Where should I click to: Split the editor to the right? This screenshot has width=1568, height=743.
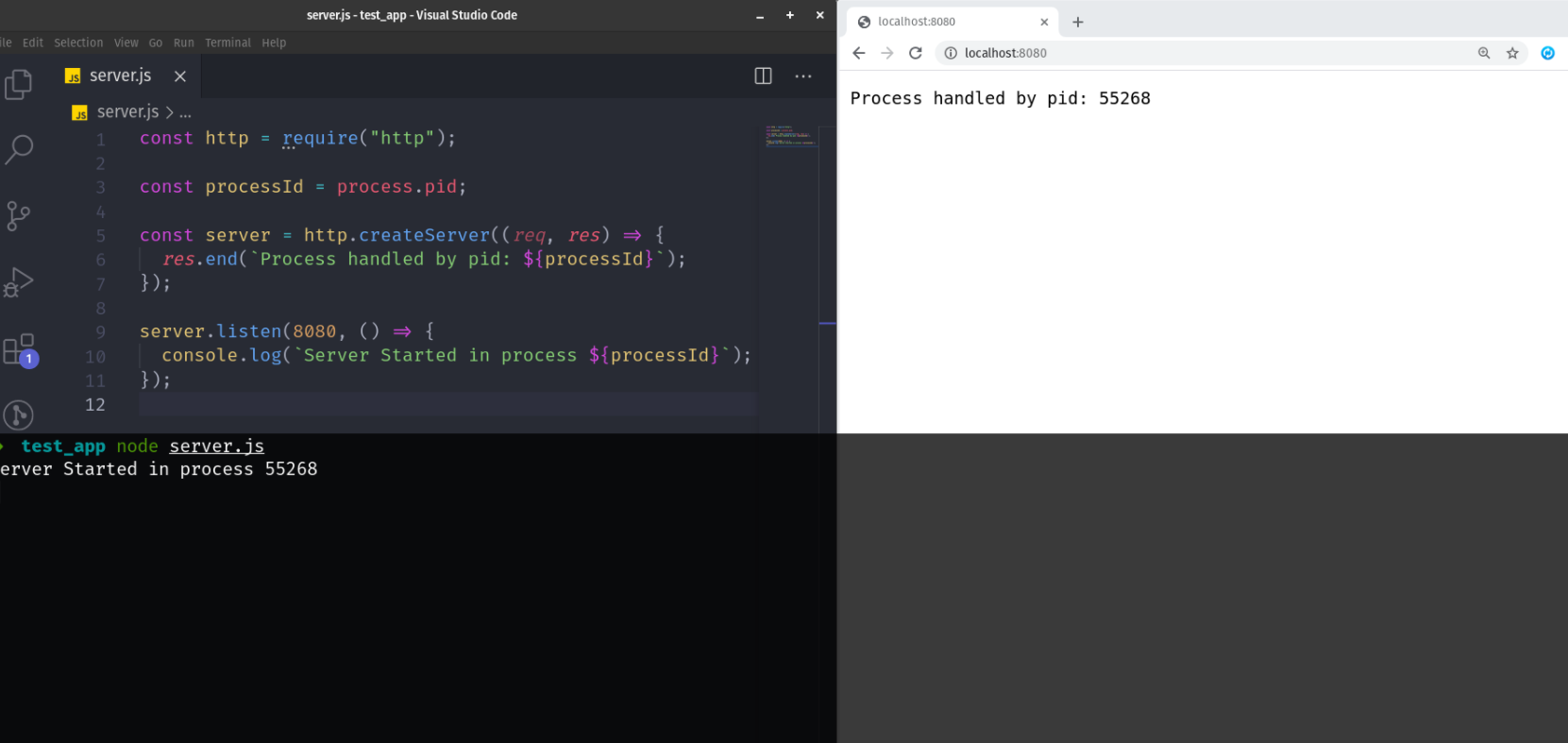[x=763, y=76]
